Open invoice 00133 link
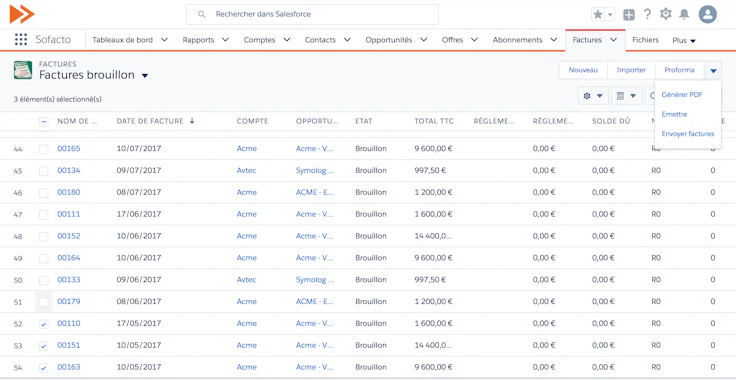The width and height of the screenshot is (736, 380). 69,280
